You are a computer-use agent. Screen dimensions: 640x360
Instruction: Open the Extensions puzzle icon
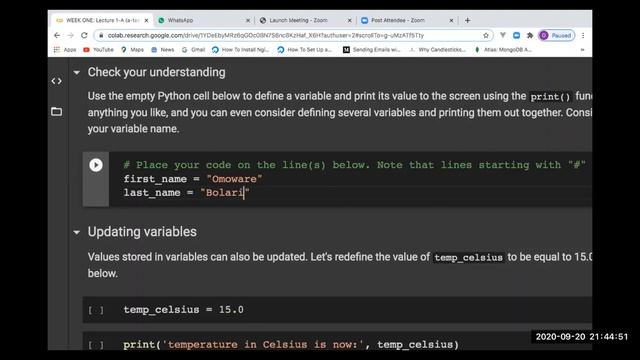pyautogui.click(x=530, y=36)
